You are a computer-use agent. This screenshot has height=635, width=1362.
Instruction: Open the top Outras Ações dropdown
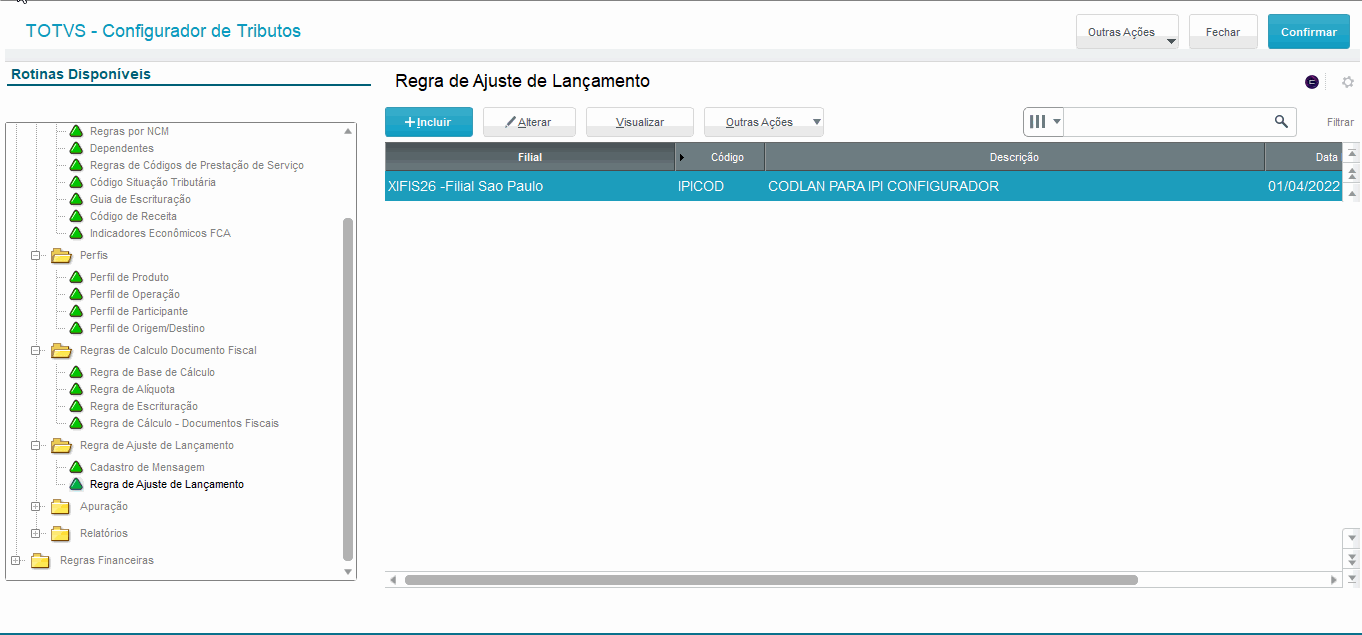tap(1127, 32)
